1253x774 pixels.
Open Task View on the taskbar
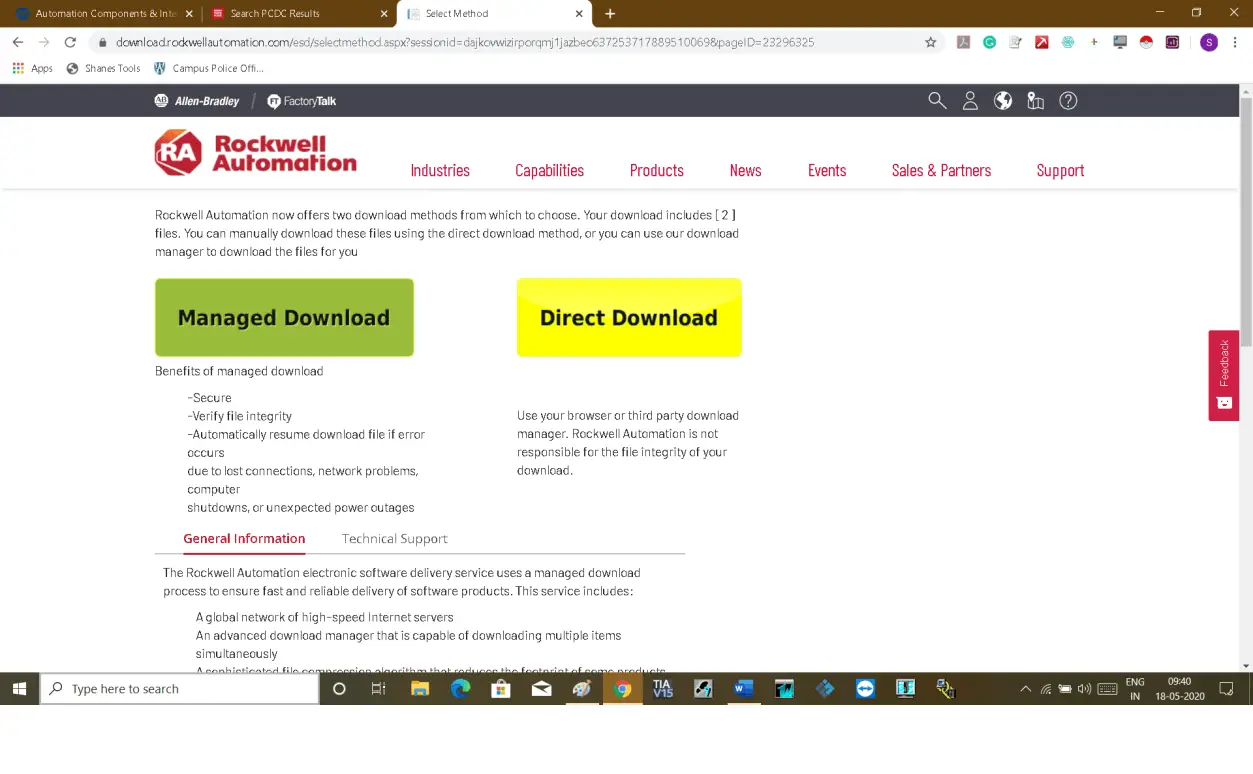point(378,689)
